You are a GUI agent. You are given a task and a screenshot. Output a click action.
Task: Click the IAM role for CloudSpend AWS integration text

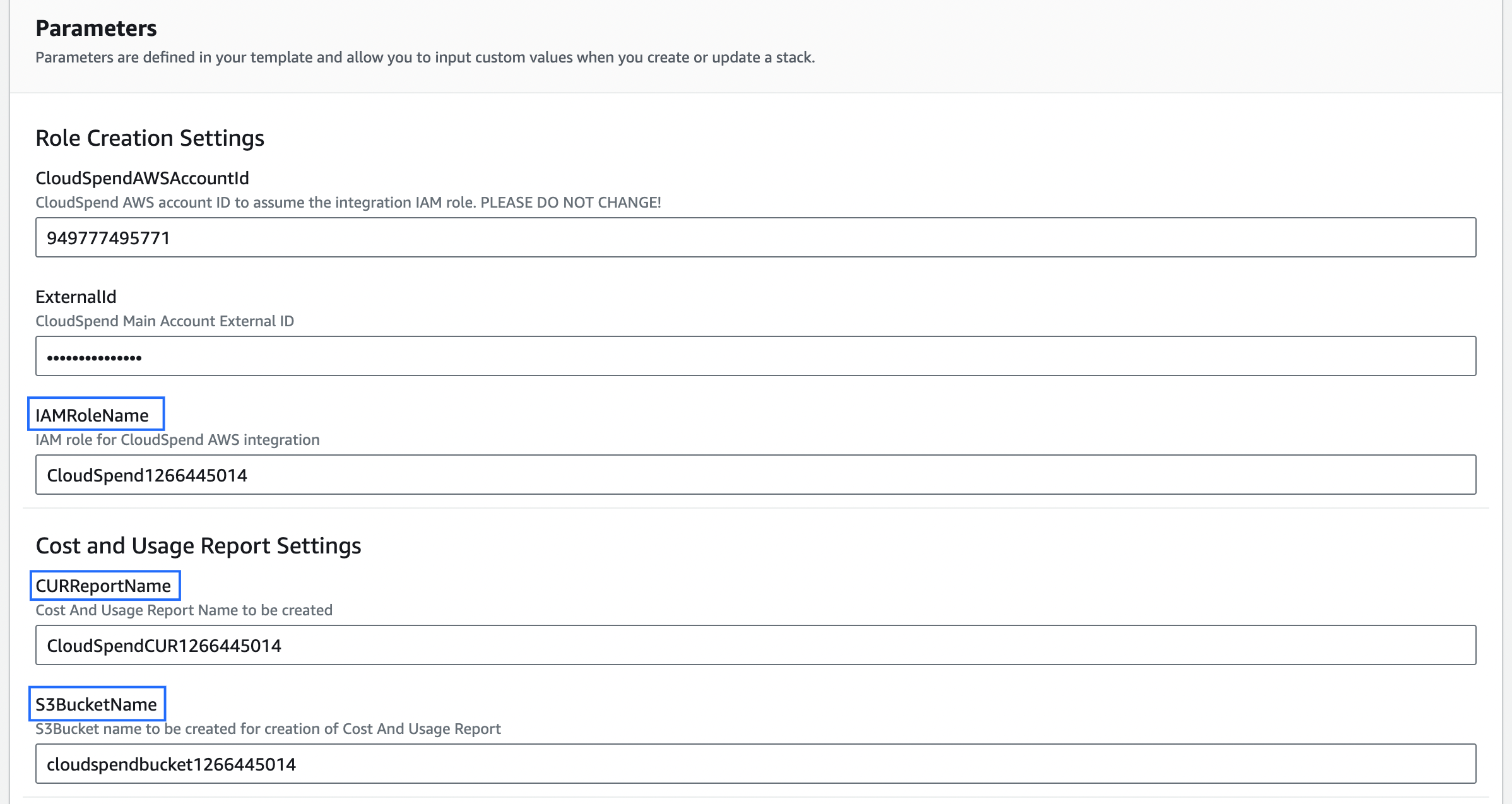tap(178, 440)
